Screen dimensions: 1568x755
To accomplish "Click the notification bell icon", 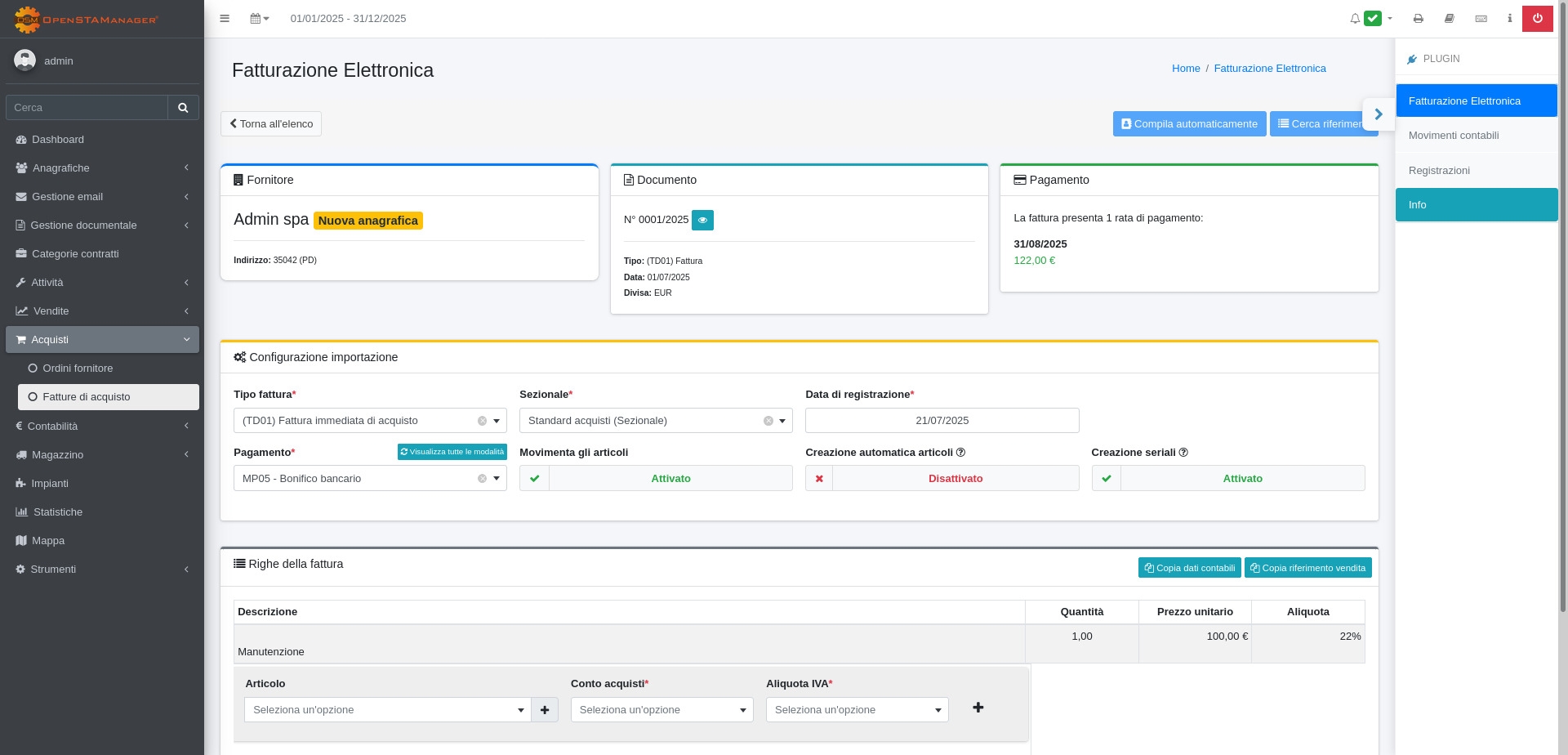I will pyautogui.click(x=1355, y=18).
